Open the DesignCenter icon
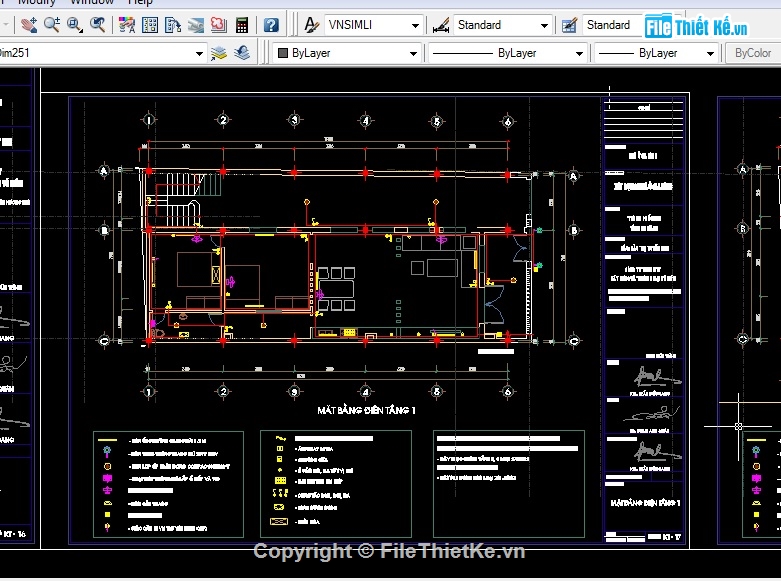 [149, 24]
